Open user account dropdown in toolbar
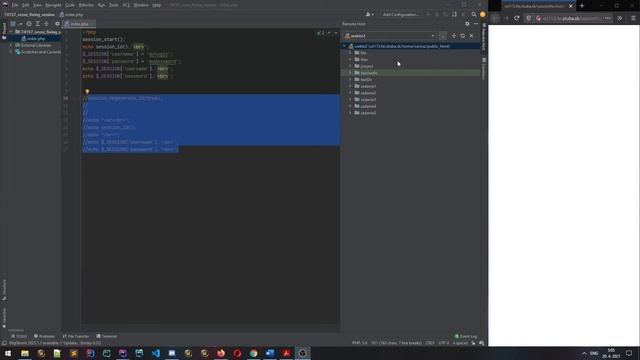 (x=369, y=15)
